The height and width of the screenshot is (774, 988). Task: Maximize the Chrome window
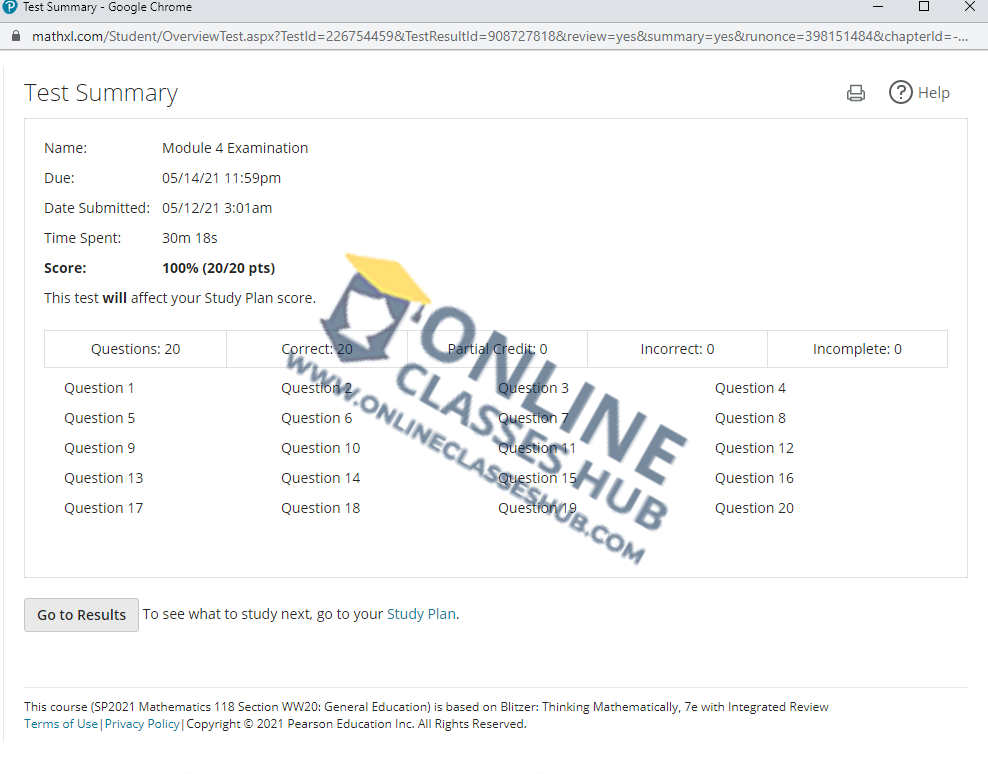pos(923,7)
